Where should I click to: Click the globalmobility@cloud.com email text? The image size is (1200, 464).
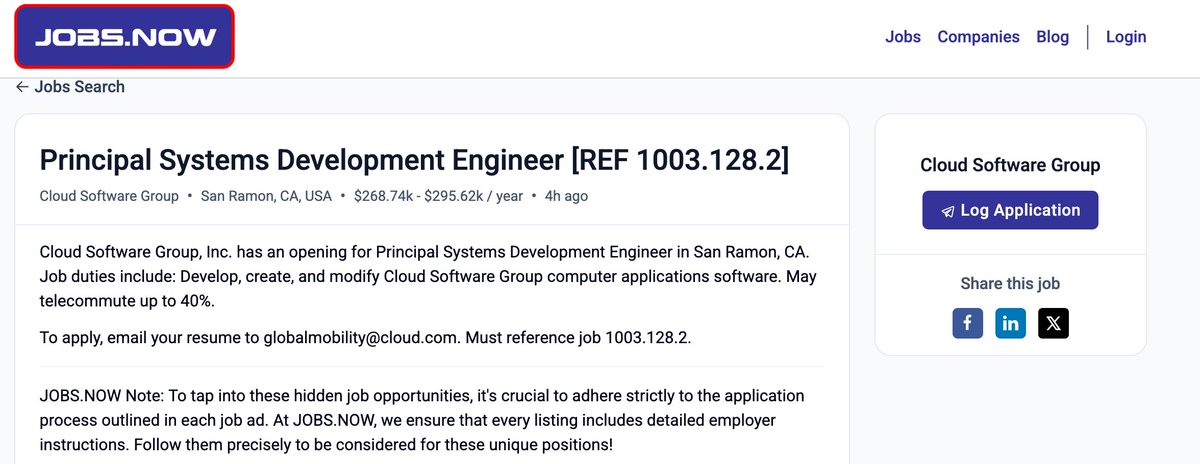pyautogui.click(x=362, y=338)
